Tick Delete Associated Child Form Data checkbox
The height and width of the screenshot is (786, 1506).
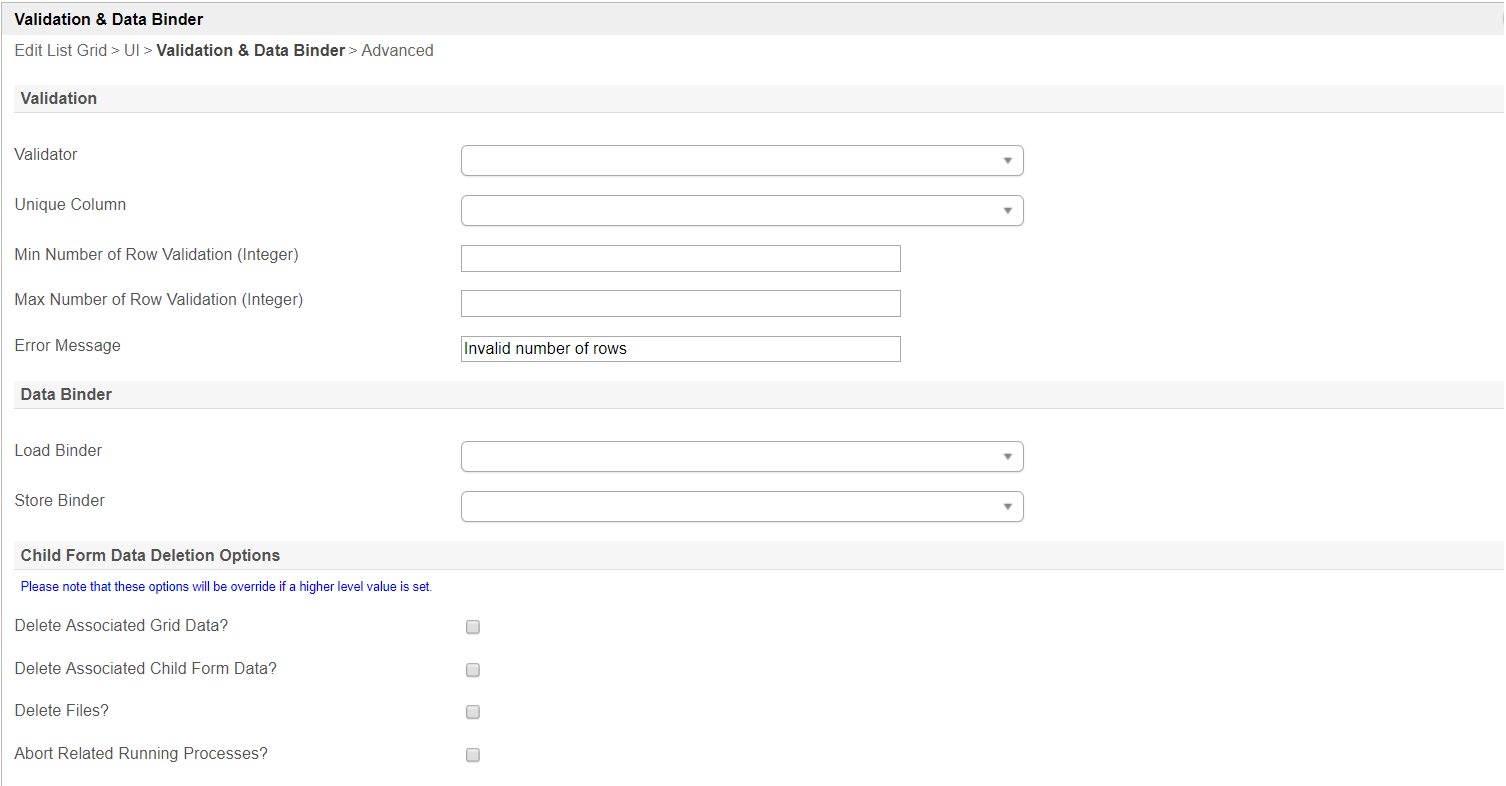pyautogui.click(x=473, y=670)
